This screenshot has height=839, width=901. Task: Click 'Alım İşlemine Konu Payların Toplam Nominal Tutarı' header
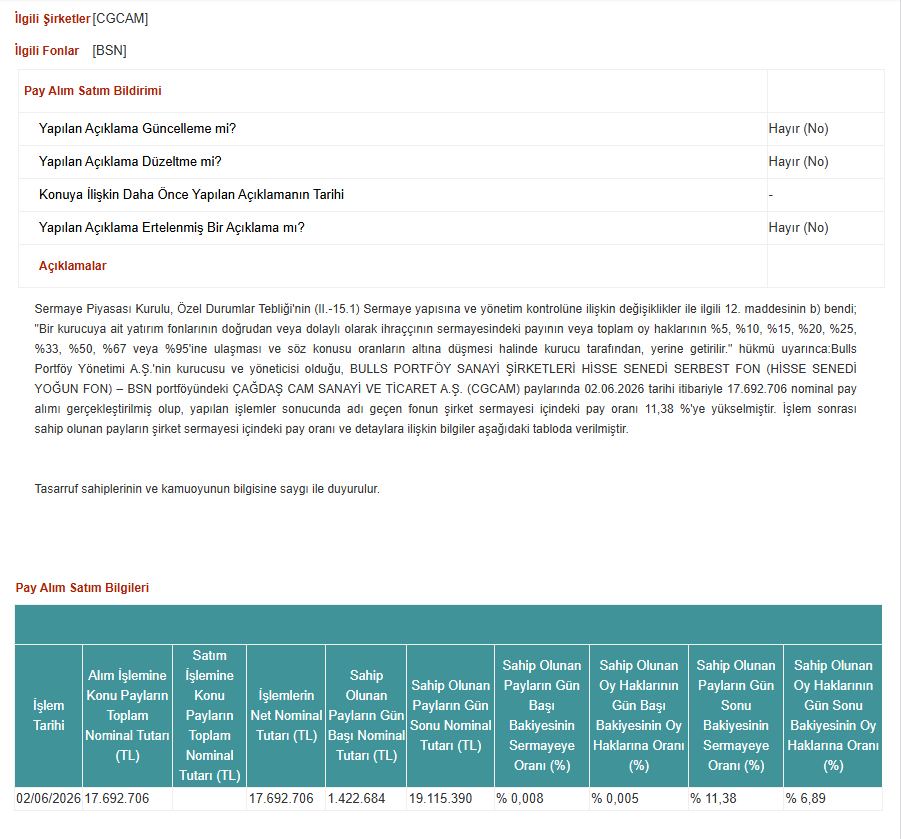point(128,715)
